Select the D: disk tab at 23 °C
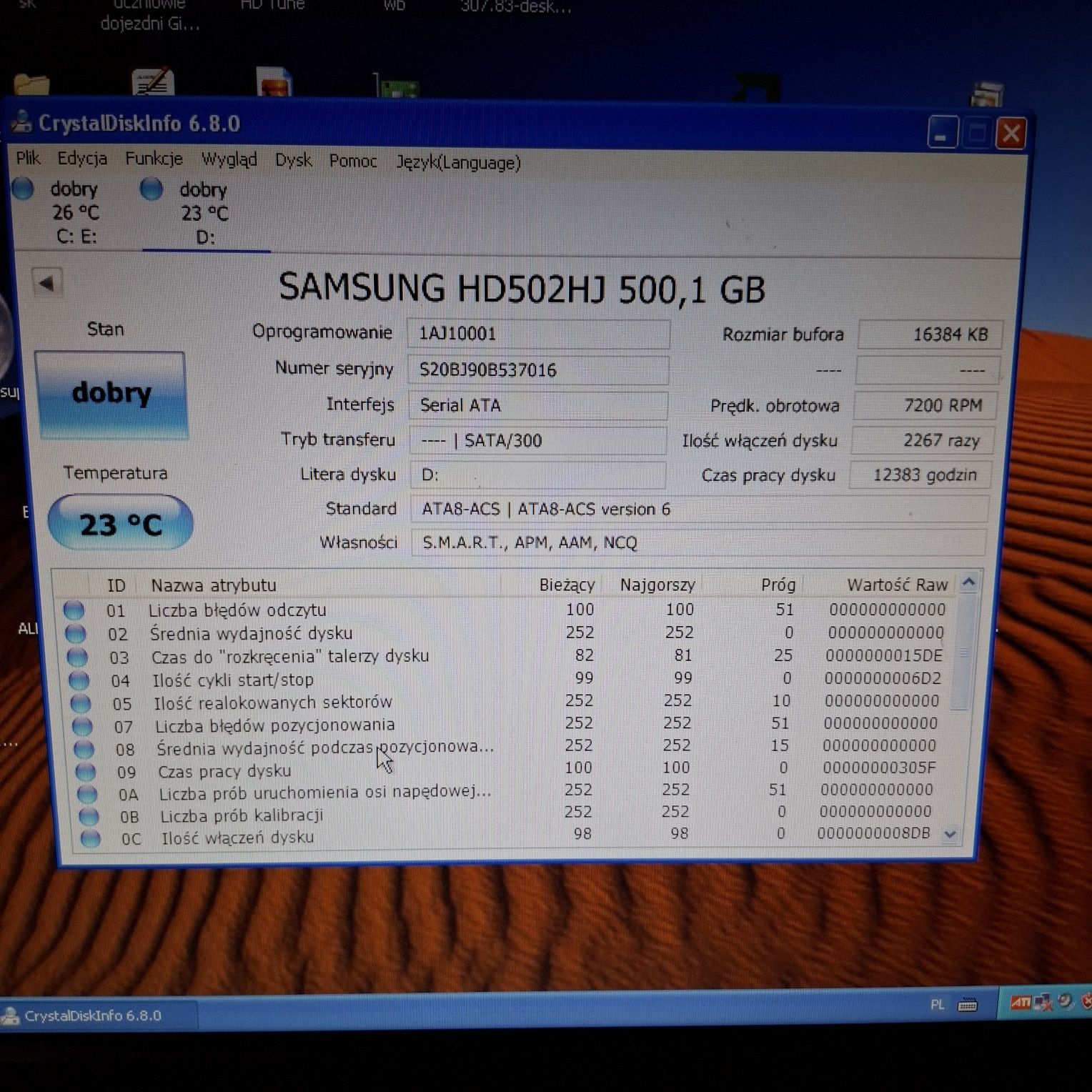This screenshot has height=1092, width=1092. [x=204, y=213]
